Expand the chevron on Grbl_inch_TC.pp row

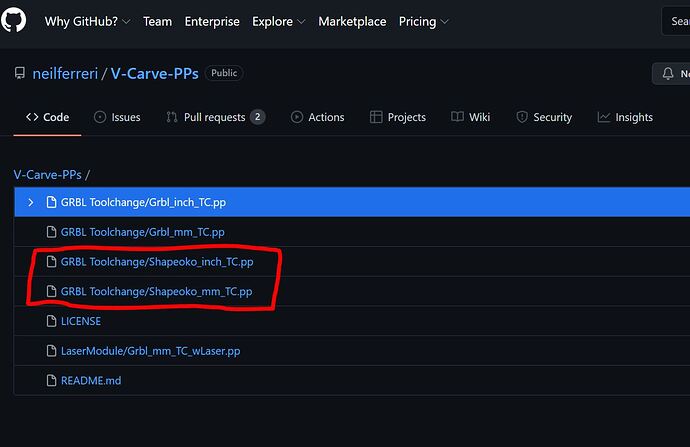tap(30, 202)
